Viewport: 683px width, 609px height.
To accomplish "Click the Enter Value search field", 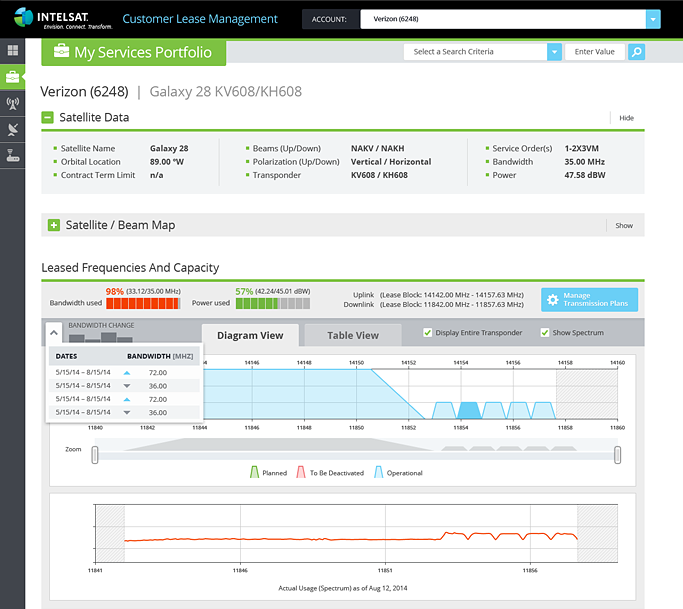I will 595,52.
